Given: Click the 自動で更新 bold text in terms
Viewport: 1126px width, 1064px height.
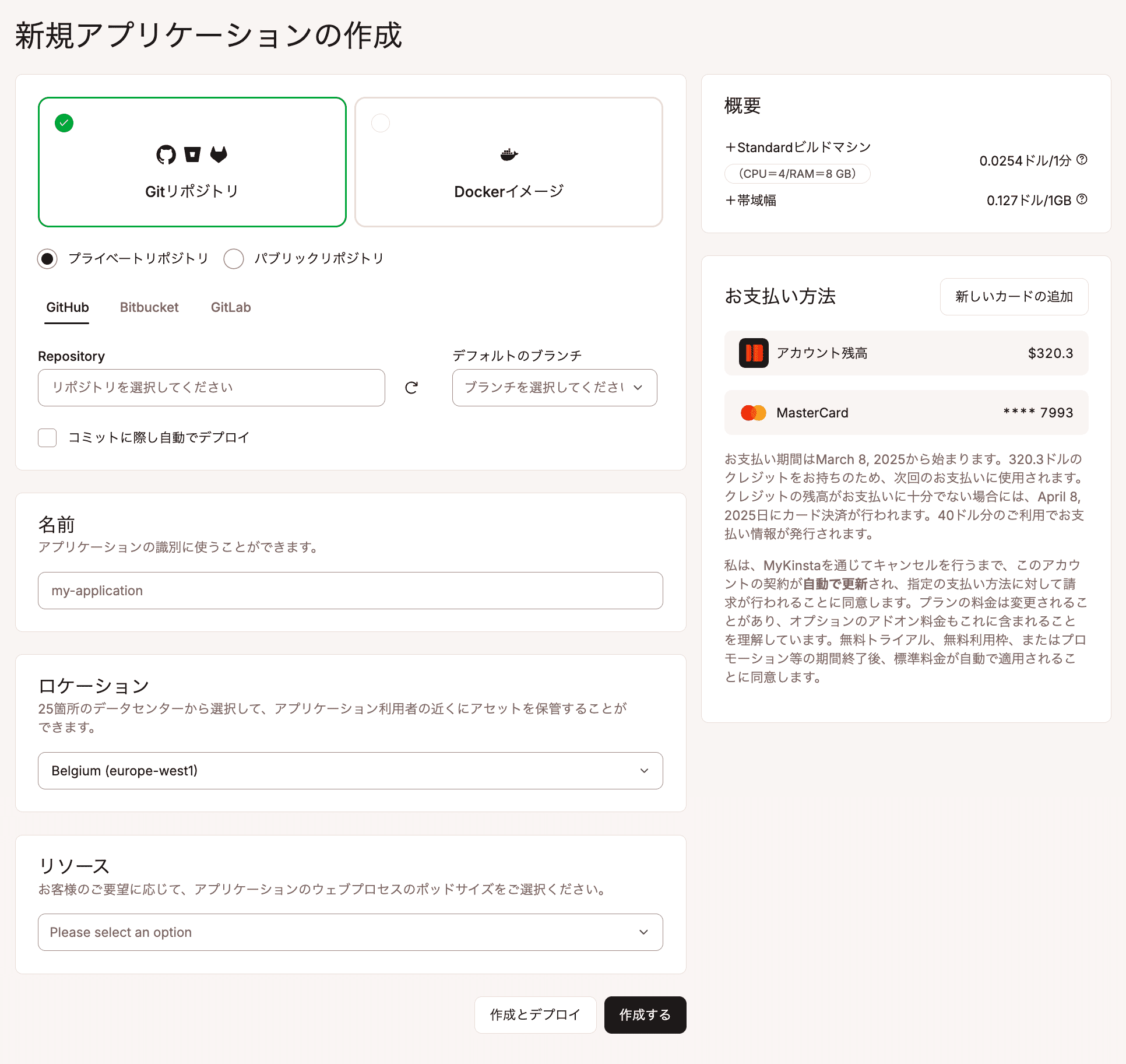Looking at the screenshot, I should (835, 584).
